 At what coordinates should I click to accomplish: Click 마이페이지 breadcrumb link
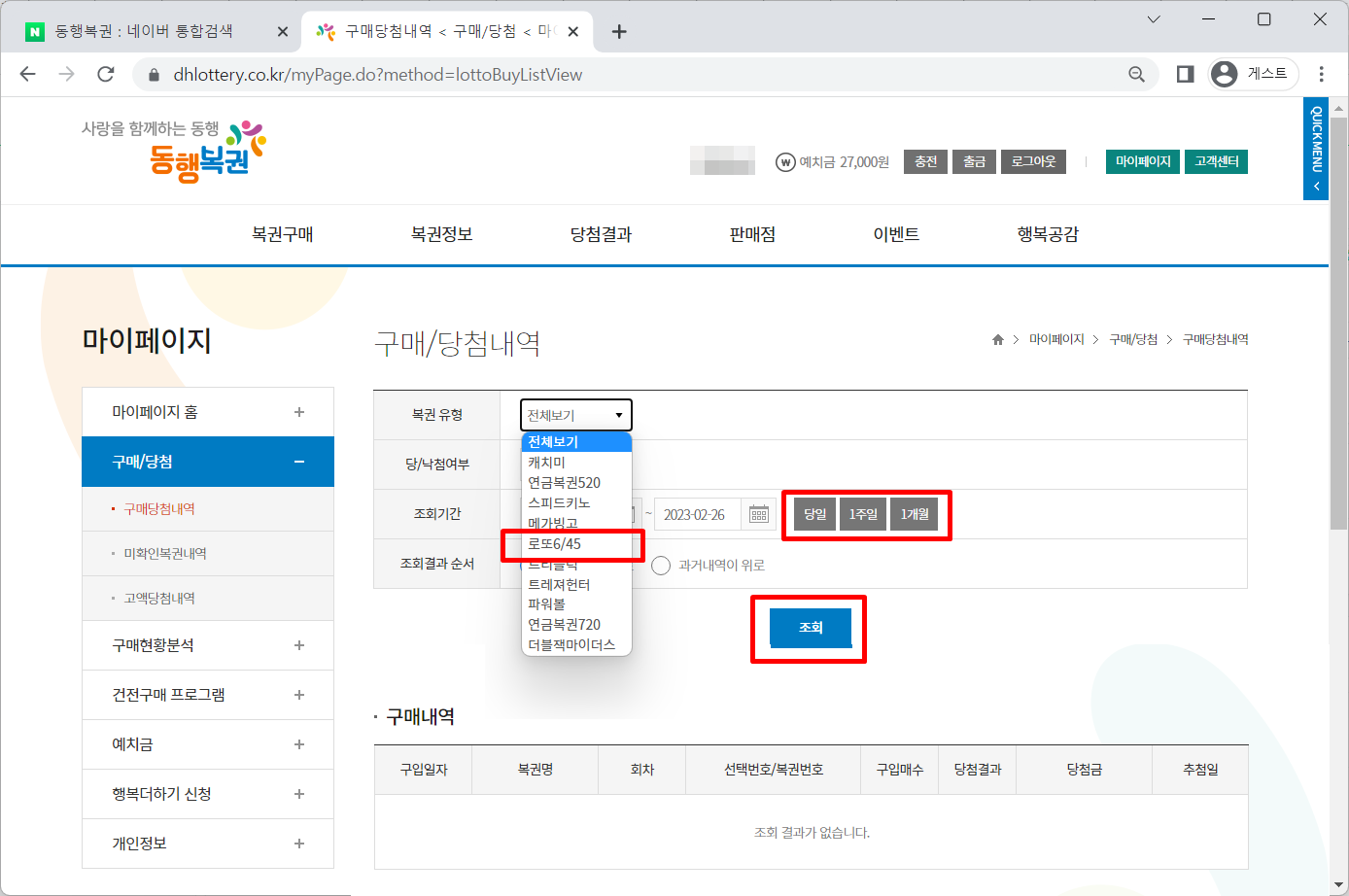pos(1056,339)
